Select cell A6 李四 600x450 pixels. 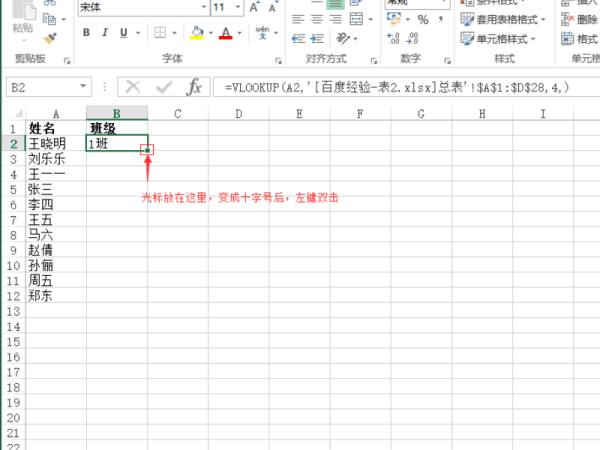(56, 204)
